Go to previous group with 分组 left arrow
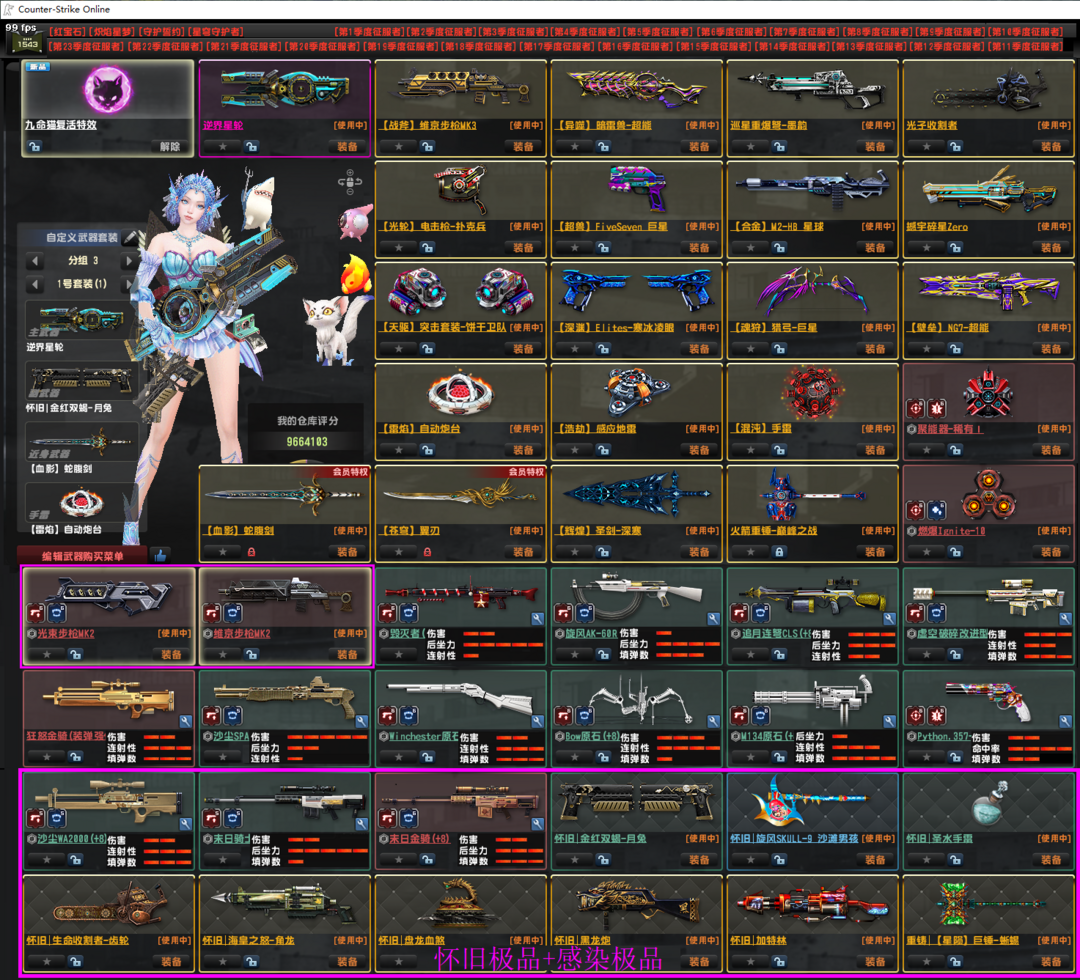This screenshot has height=980, width=1080. coord(36,261)
